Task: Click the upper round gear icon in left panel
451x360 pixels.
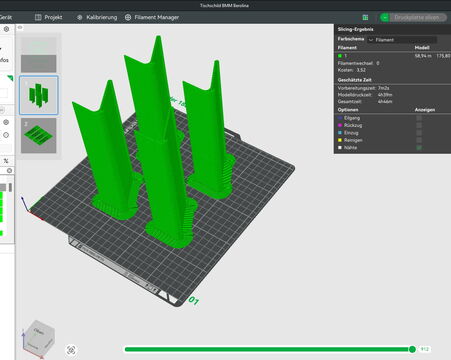Action: (x=6, y=122)
